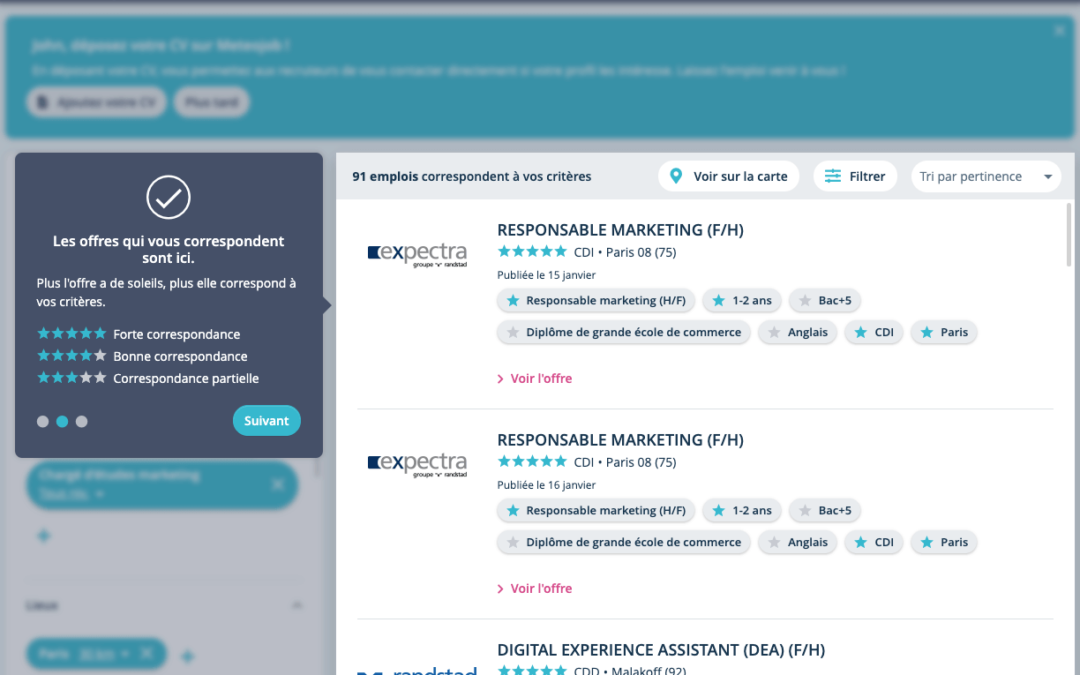This screenshot has width=1080, height=675.
Task: Click the Expectra logo of first offer
Action: click(417, 254)
